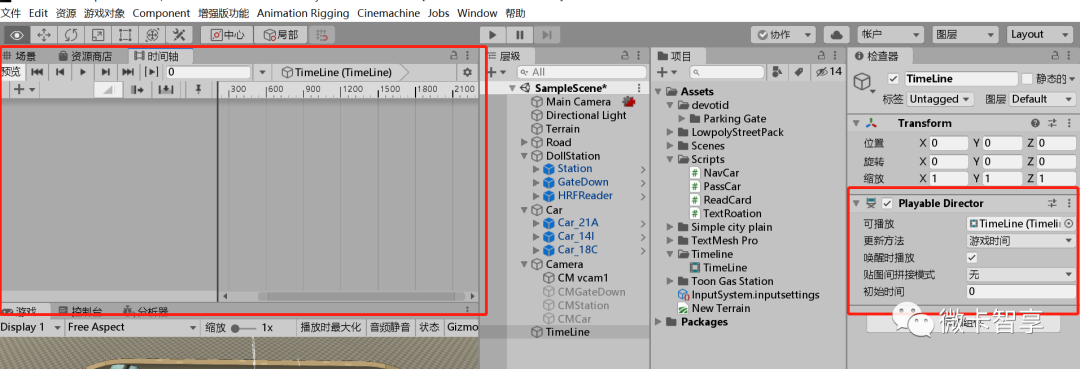Viewport: 1080px width, 369px height.
Task: Collapse the Car hierarchy group
Action: [x=525, y=210]
